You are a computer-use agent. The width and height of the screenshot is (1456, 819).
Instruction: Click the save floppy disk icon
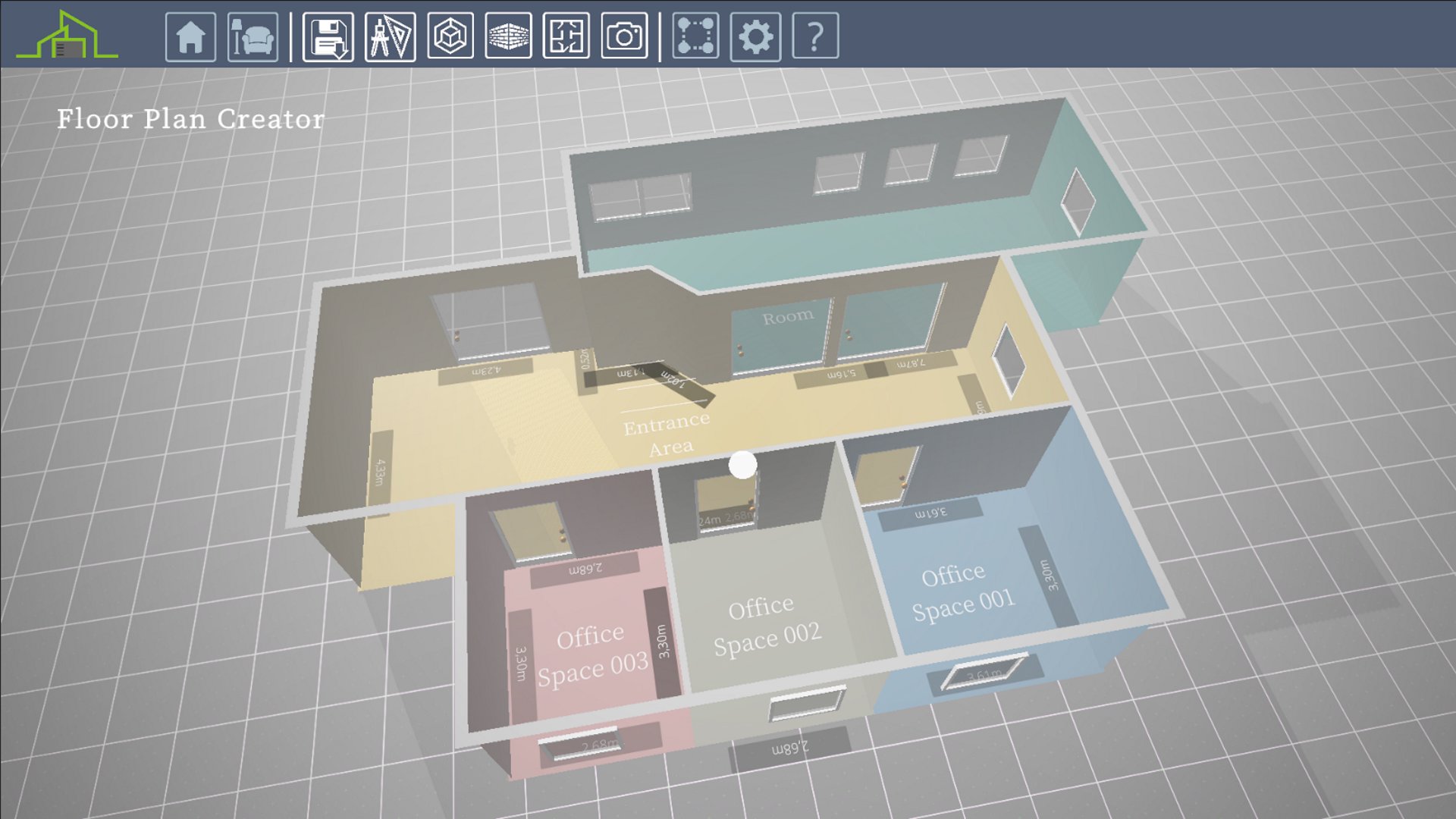tap(328, 36)
